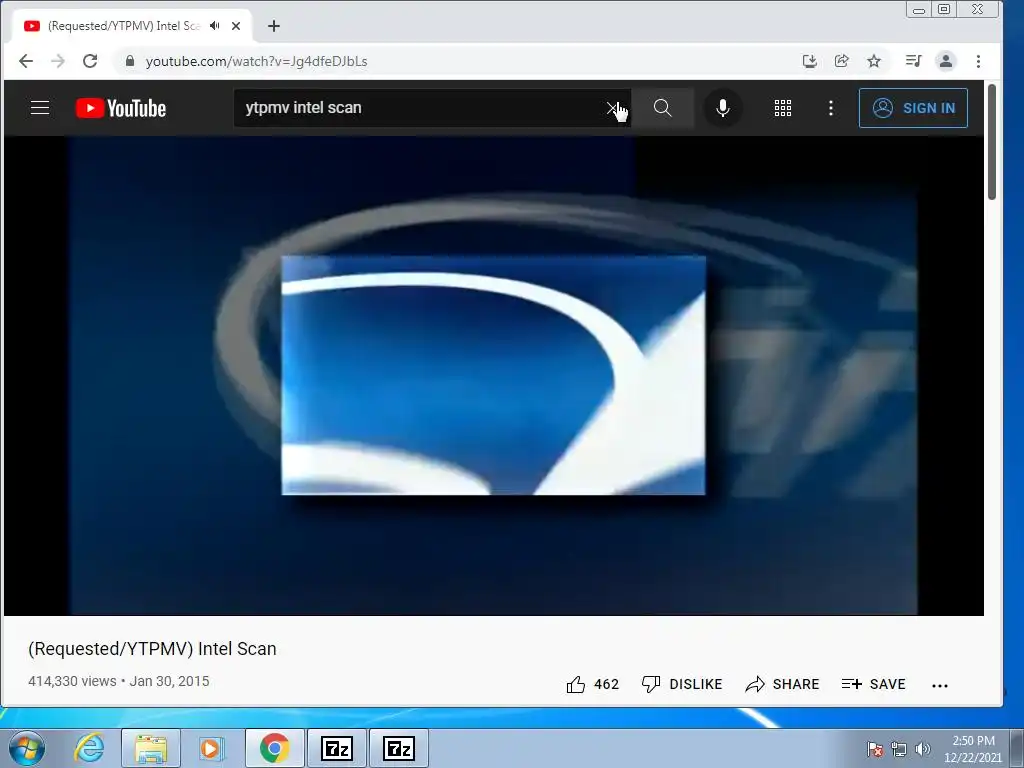Bookmark this page with the star
This screenshot has height=768, width=1024.
(x=874, y=61)
